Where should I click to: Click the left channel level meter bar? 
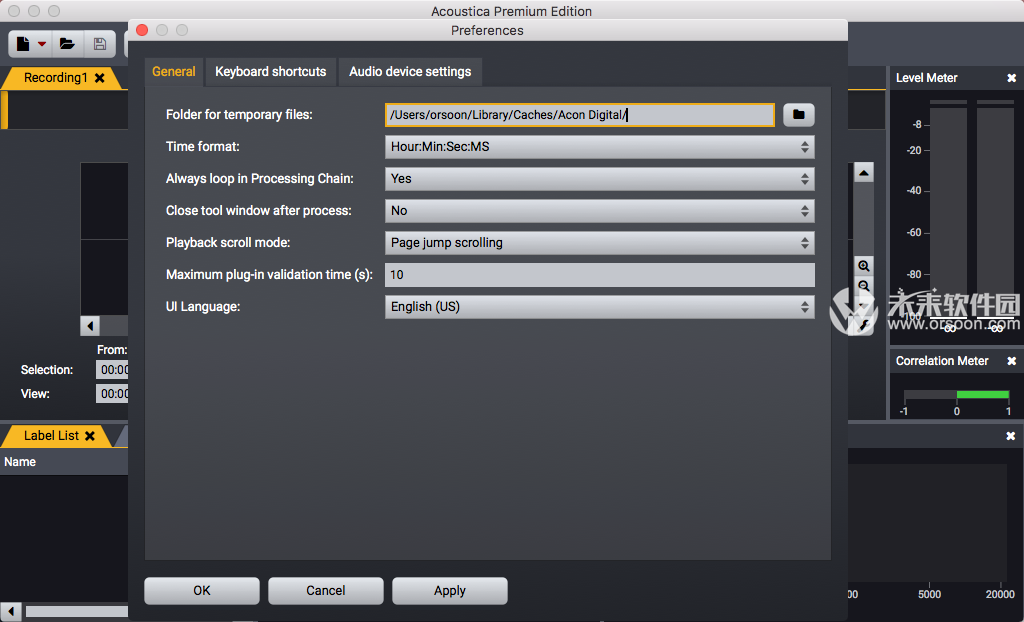[948, 212]
